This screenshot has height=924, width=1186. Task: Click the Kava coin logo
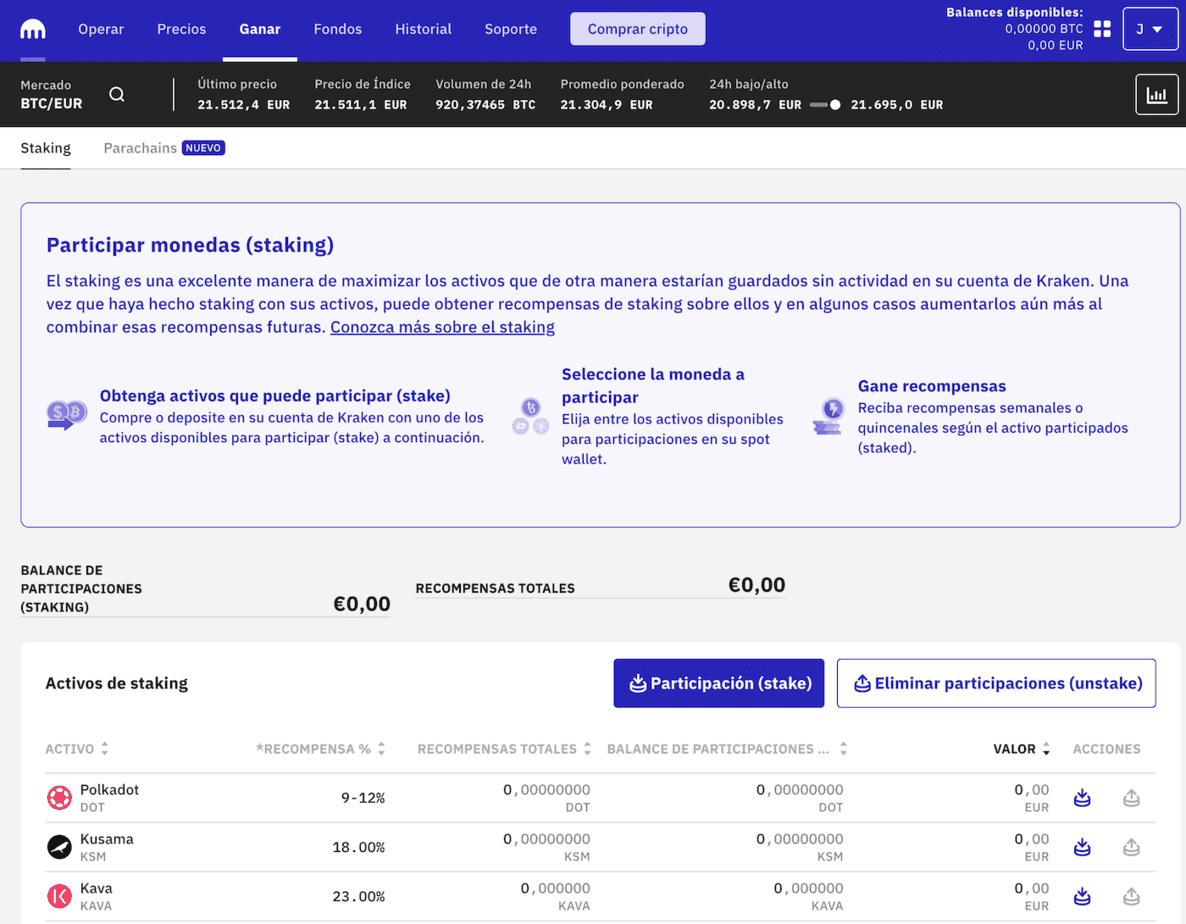pos(59,896)
